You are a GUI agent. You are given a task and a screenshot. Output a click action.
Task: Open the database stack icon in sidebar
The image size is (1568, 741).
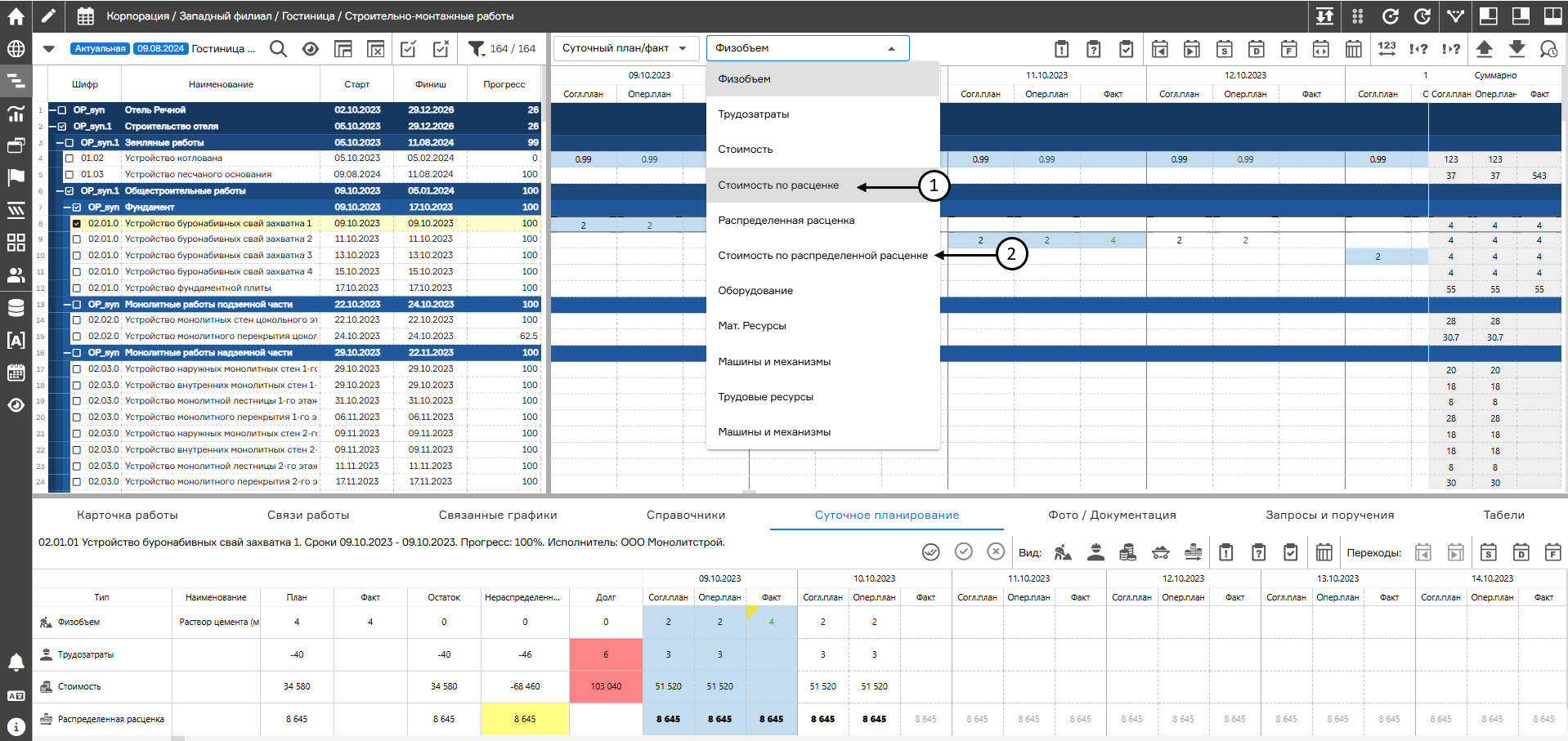pos(16,307)
